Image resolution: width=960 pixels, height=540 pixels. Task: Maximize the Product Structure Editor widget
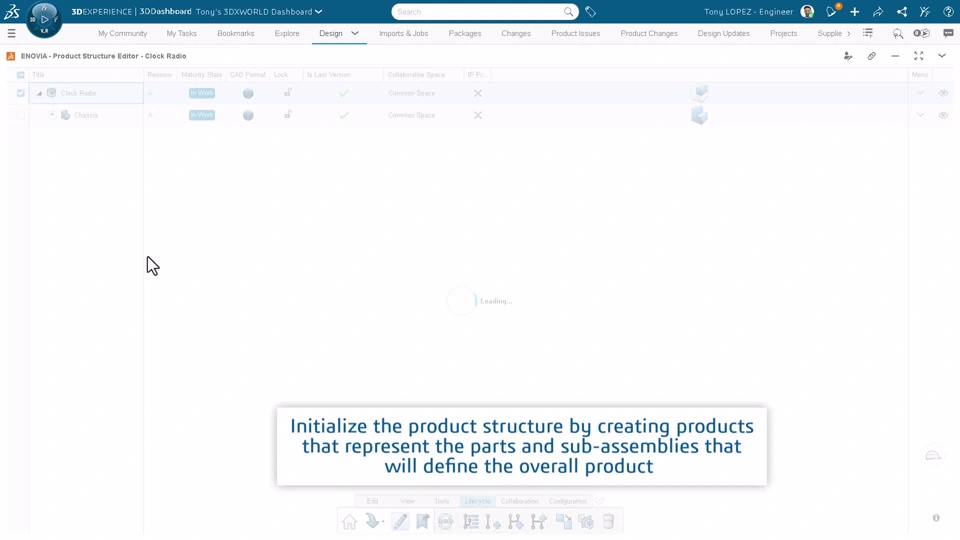[x=918, y=56]
